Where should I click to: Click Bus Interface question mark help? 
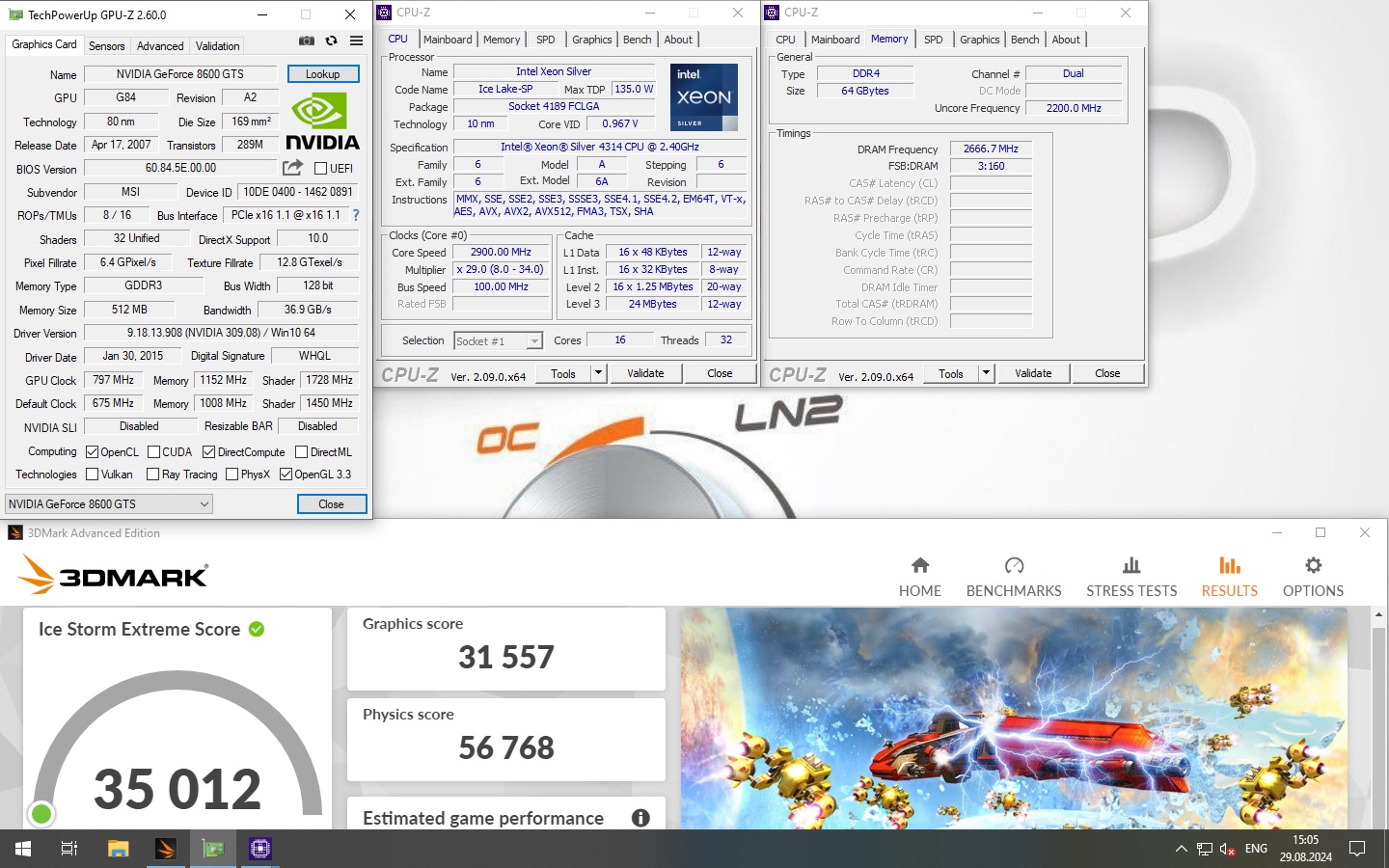tap(355, 215)
